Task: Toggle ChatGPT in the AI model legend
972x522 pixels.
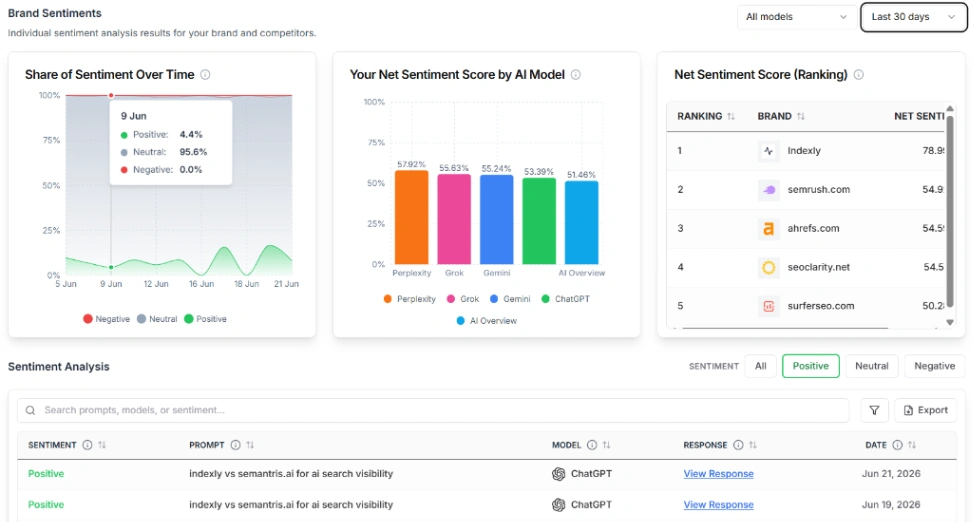Action: 565,299
